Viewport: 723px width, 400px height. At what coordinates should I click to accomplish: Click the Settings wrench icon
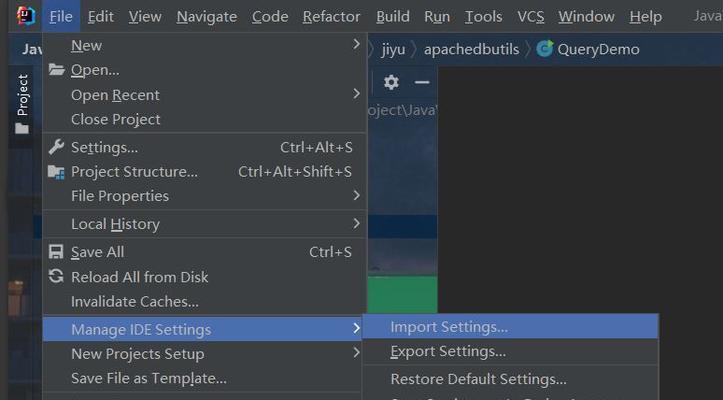(56, 147)
